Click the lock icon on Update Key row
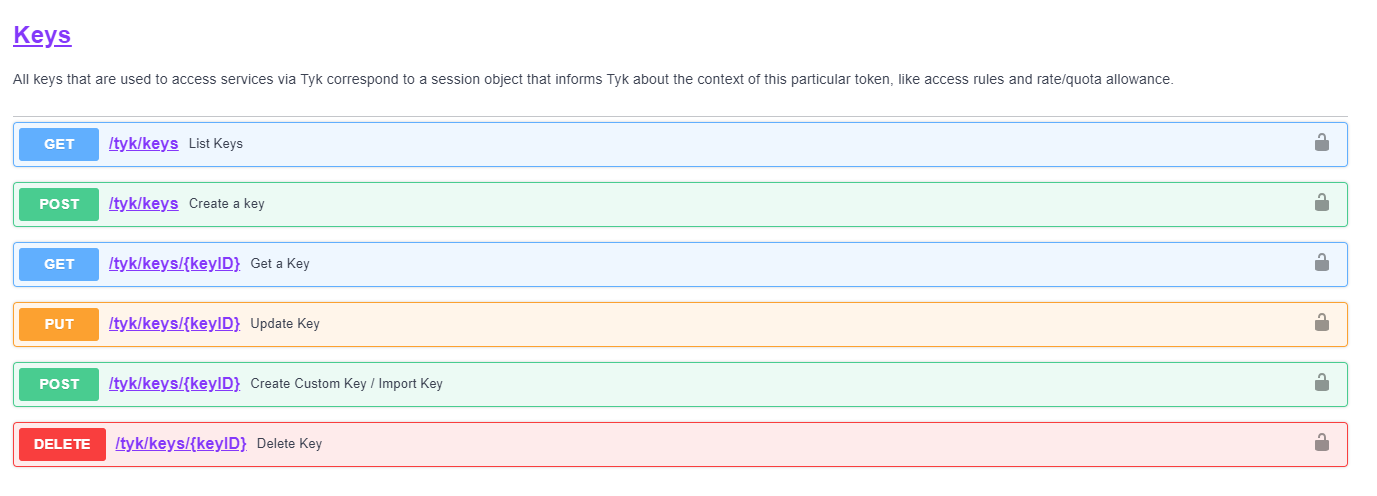The image size is (1377, 496). (1321, 323)
